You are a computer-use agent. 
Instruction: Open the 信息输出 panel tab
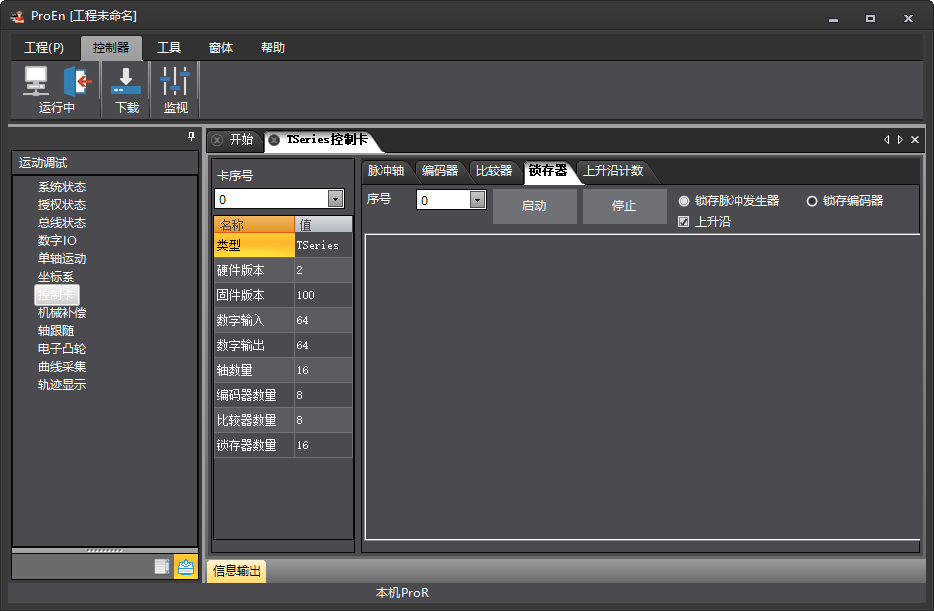point(236,571)
